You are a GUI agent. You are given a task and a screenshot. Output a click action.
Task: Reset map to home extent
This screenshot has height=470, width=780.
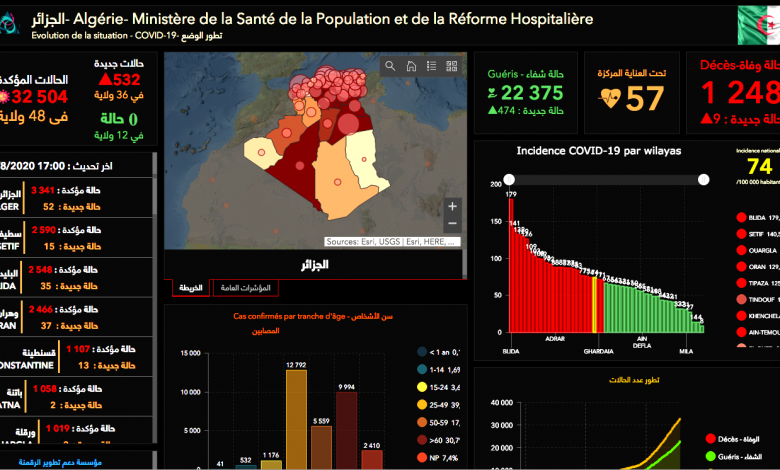[411, 66]
